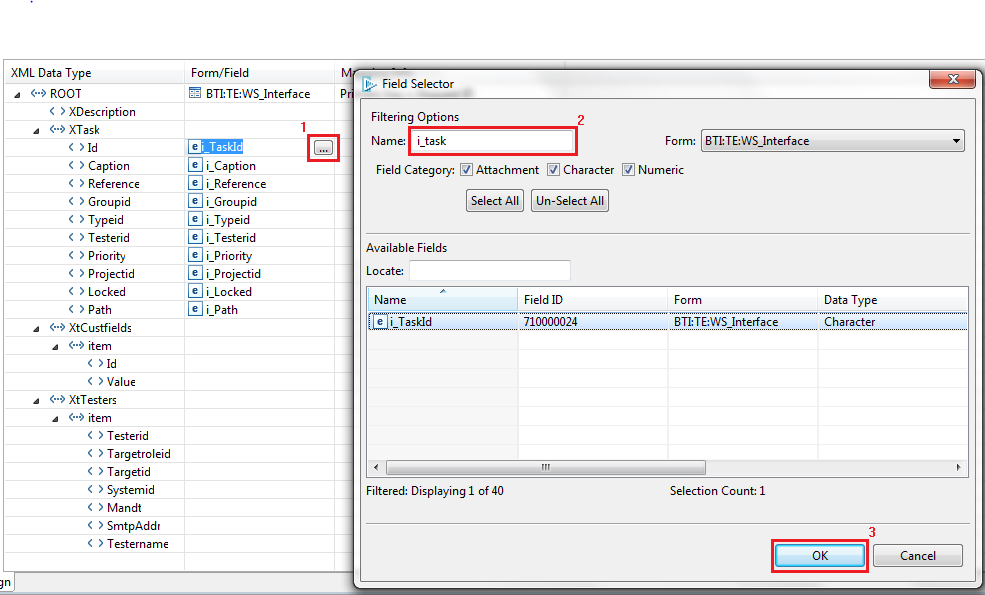Click the XtCustfields complex type icon
Image resolution: width=985 pixels, height=595 pixels.
coord(57,327)
